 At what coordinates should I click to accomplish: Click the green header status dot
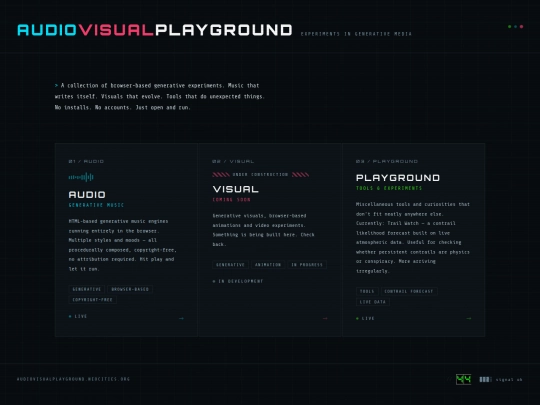510,27
